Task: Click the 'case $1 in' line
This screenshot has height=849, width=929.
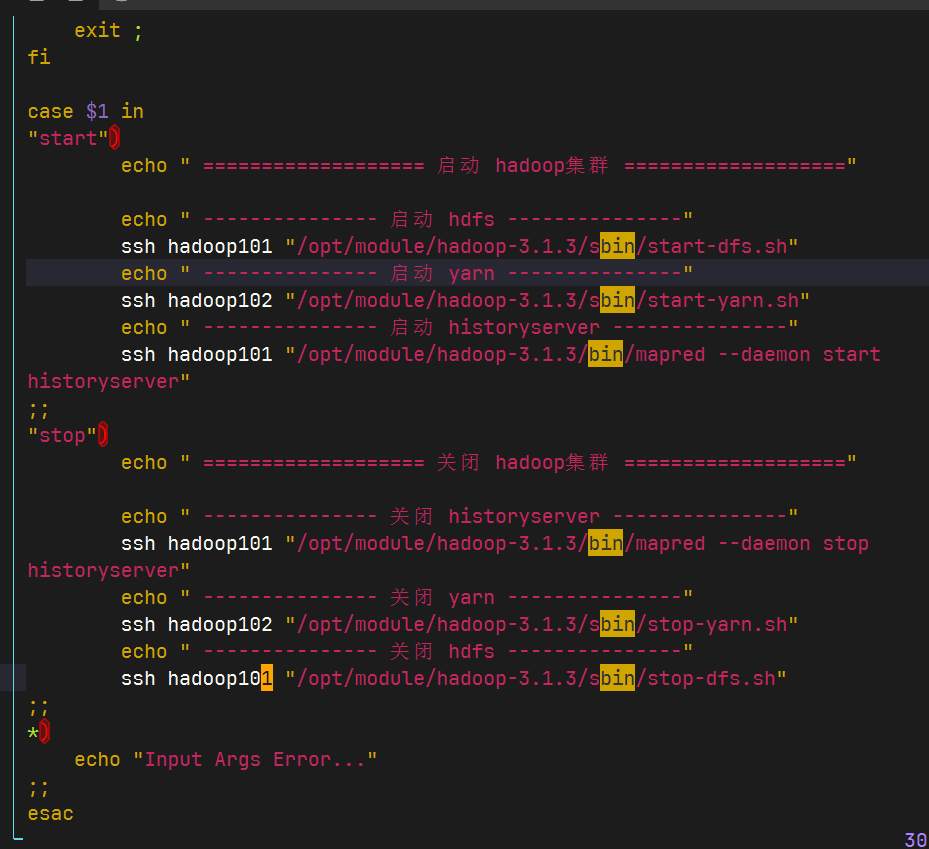Action: point(85,111)
